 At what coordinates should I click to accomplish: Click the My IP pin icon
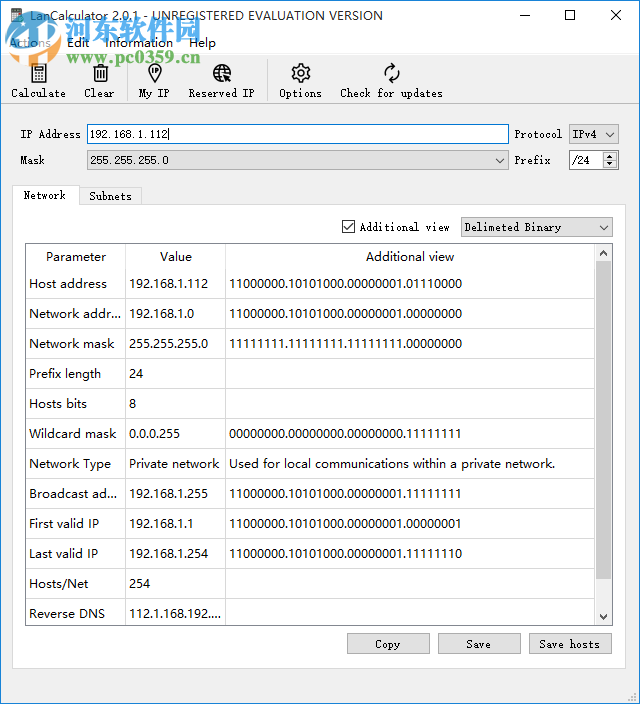pyautogui.click(x=154, y=73)
